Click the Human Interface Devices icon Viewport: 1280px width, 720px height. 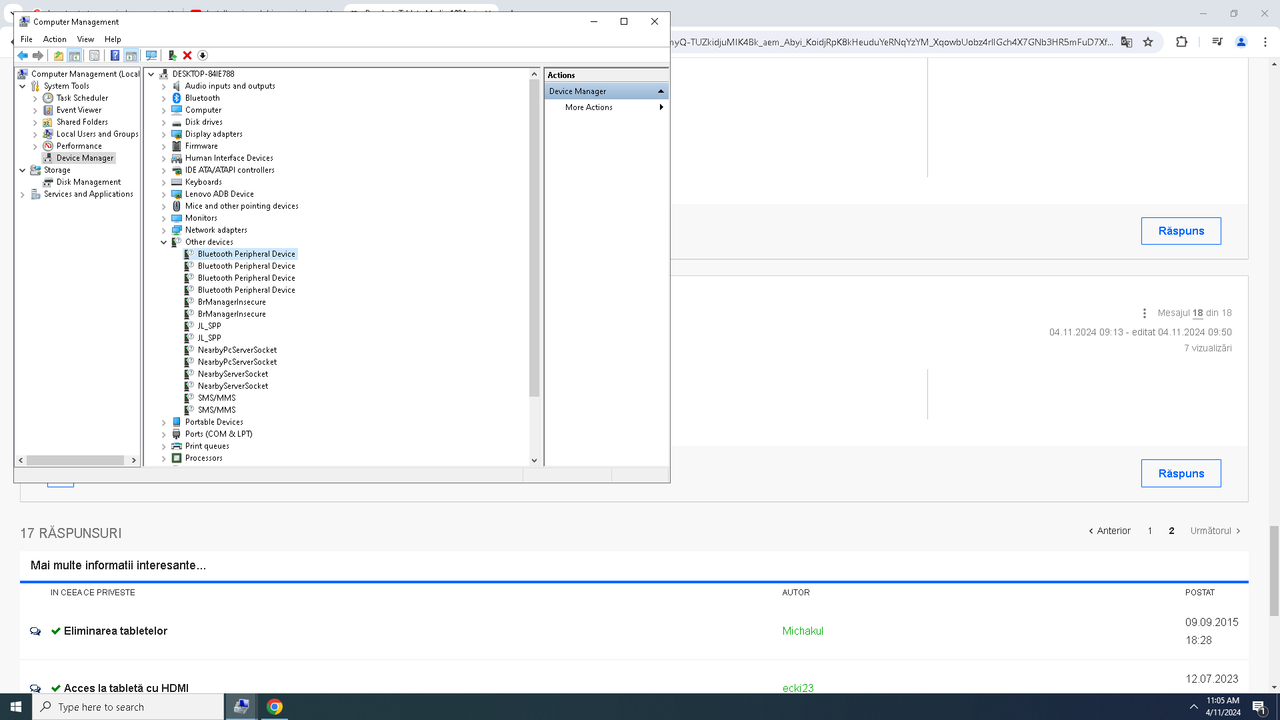(177, 158)
